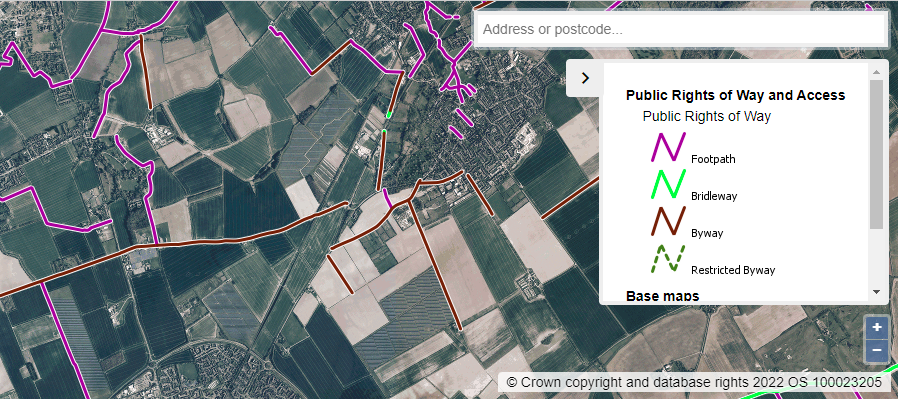The width and height of the screenshot is (898, 399).
Task: Zoom in with the plus button
Action: (x=877, y=328)
